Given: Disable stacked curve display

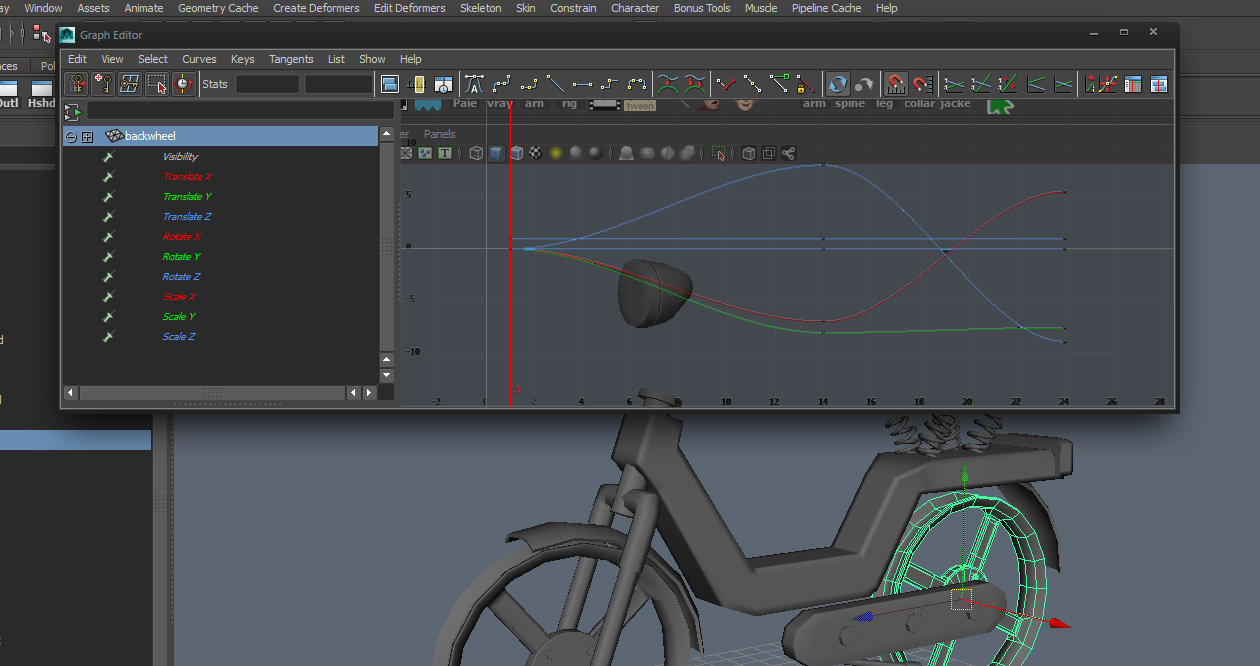Looking at the screenshot, I should click(1063, 84).
